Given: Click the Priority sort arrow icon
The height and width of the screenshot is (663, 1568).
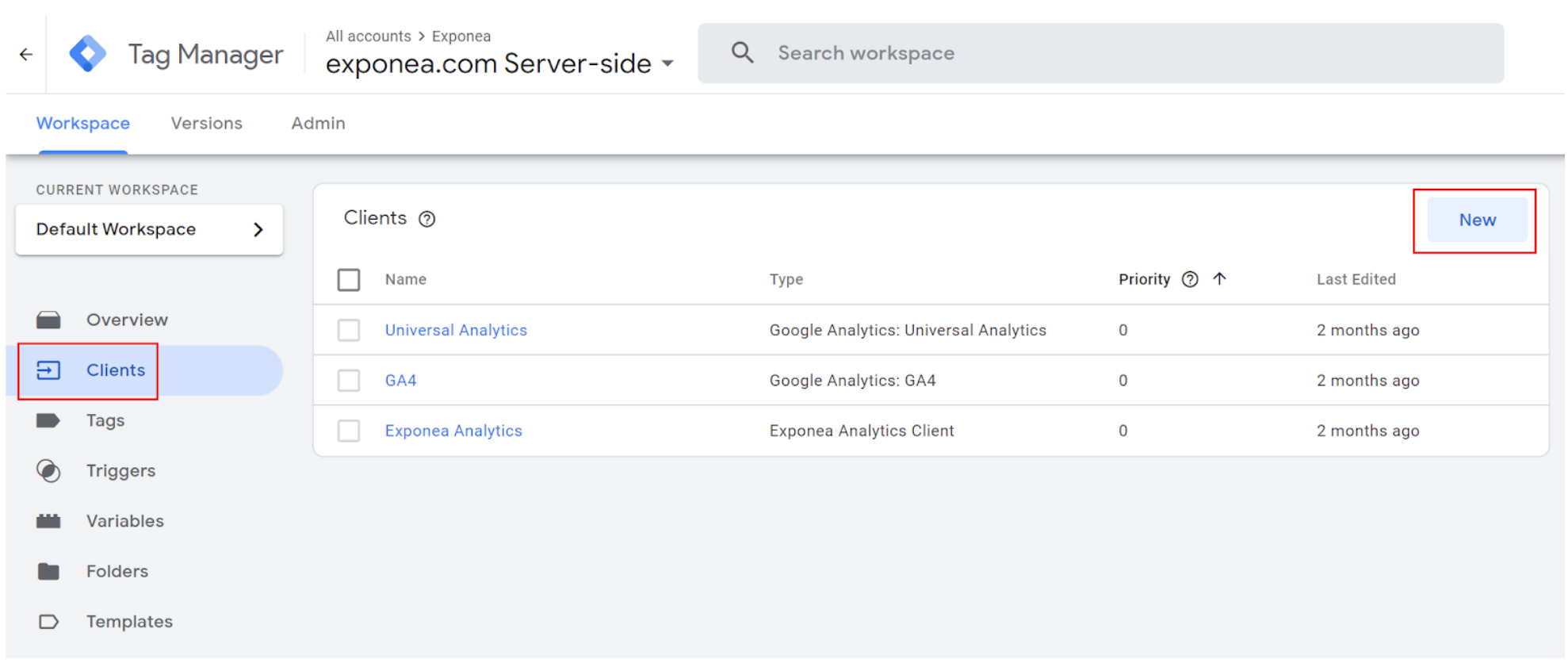Looking at the screenshot, I should pos(1219,279).
